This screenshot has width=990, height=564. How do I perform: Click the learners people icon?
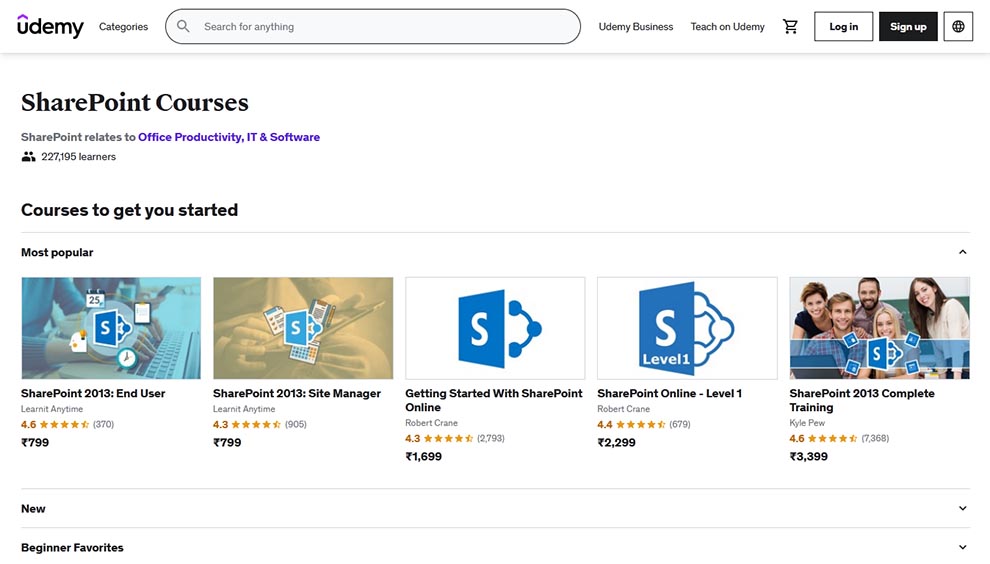28,157
